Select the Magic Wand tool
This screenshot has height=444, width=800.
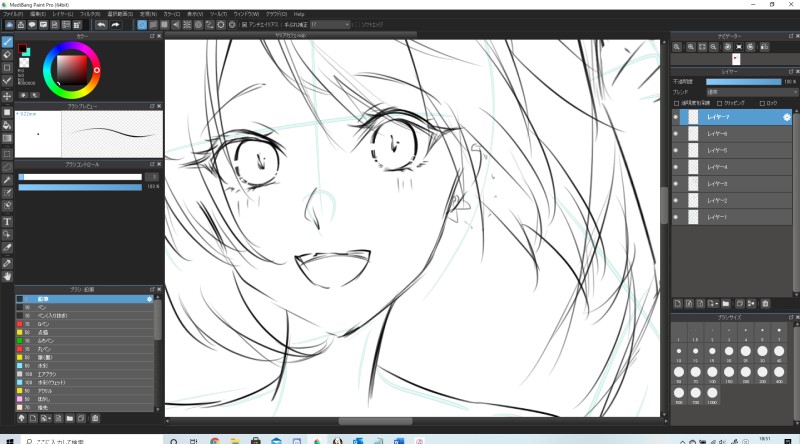(x=7, y=180)
